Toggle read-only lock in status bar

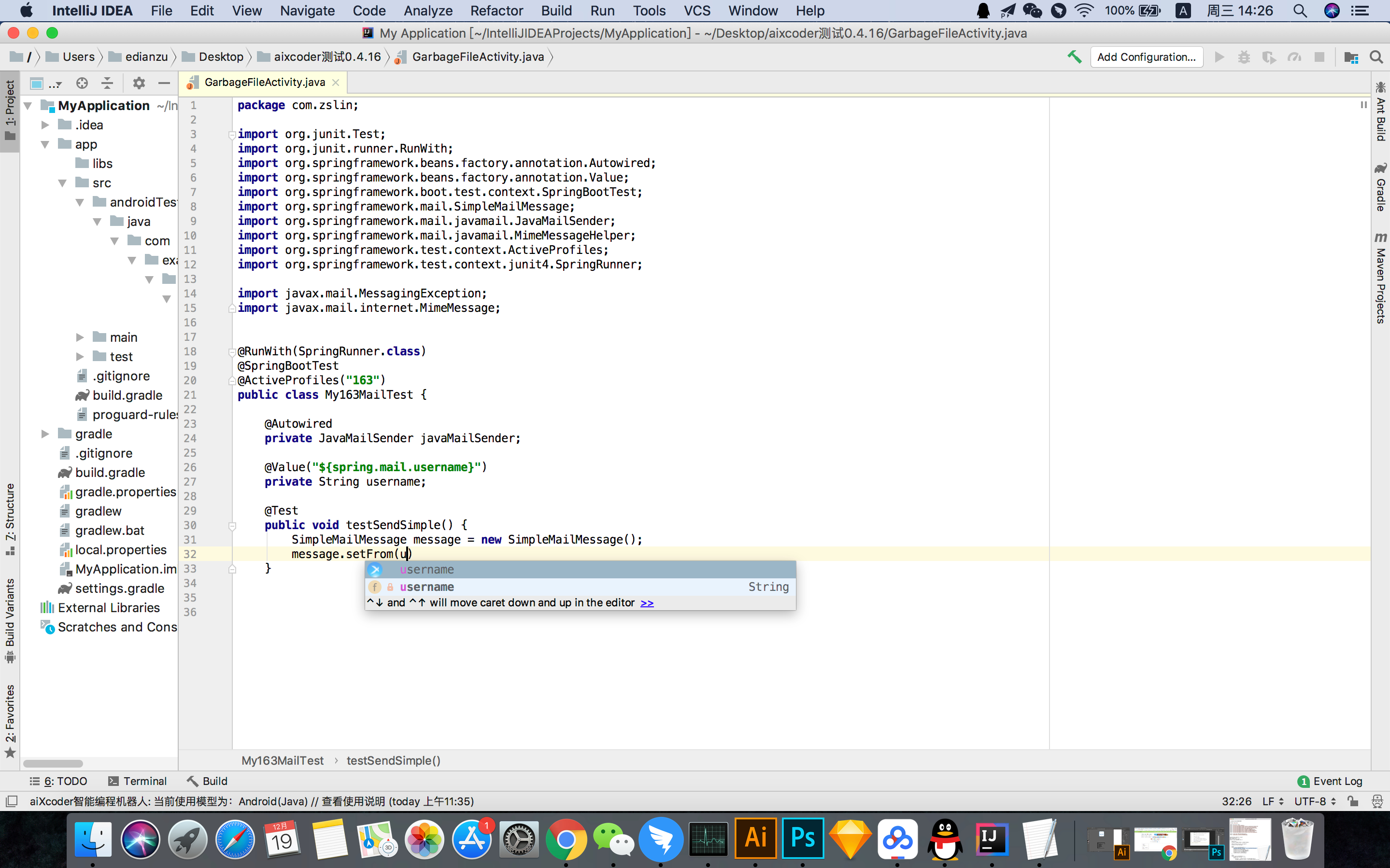coord(1353,801)
